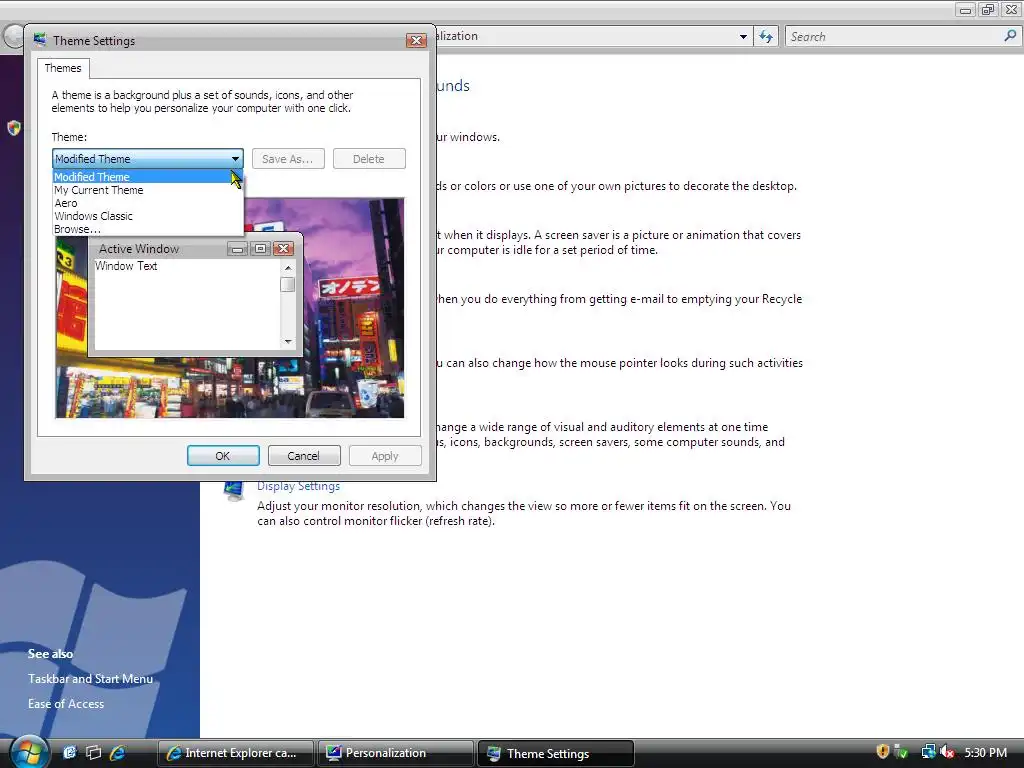Viewport: 1024px width, 768px height.
Task: Click Theme Settings taskbar button
Action: tap(556, 753)
